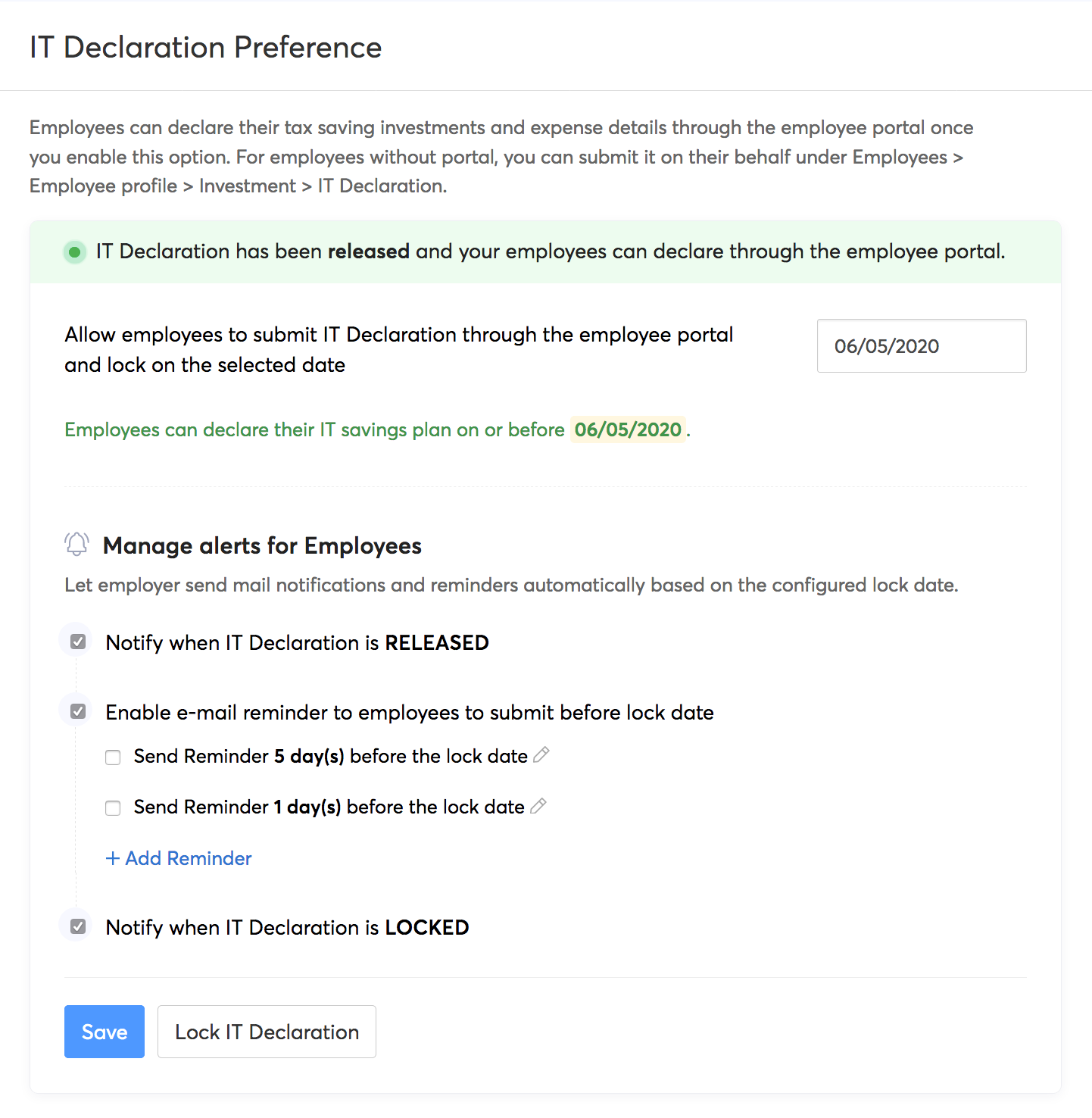Enable the 1 day(s) reminder checkbox
Image resolution: width=1092 pixels, height=1118 pixels.
coord(113,808)
